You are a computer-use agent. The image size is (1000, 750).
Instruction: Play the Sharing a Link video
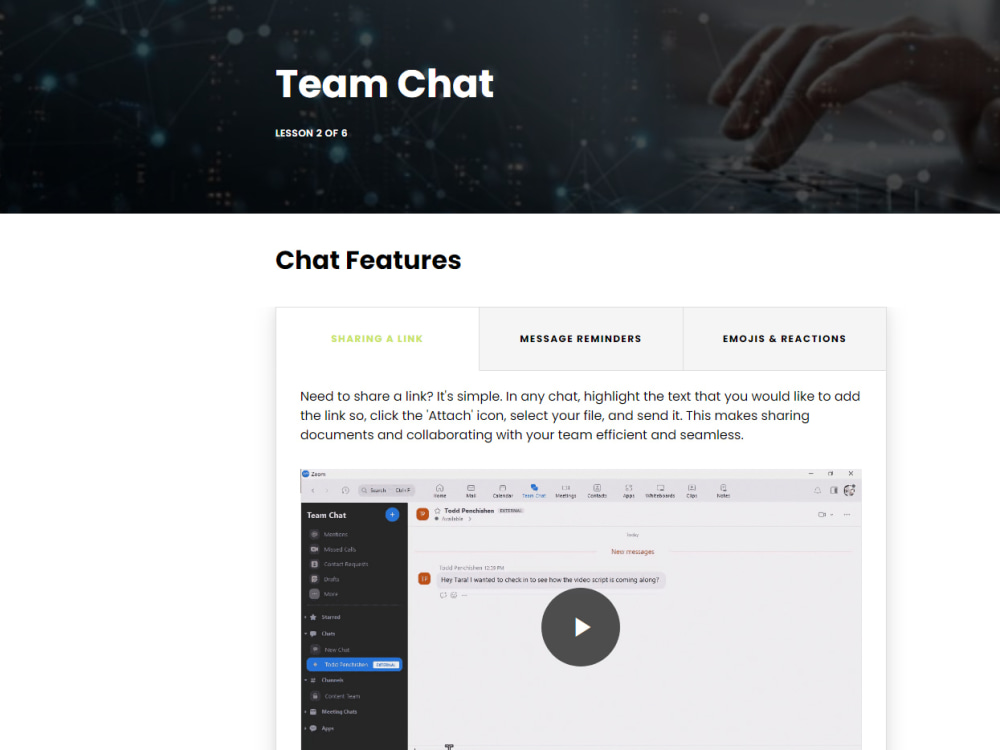point(580,627)
